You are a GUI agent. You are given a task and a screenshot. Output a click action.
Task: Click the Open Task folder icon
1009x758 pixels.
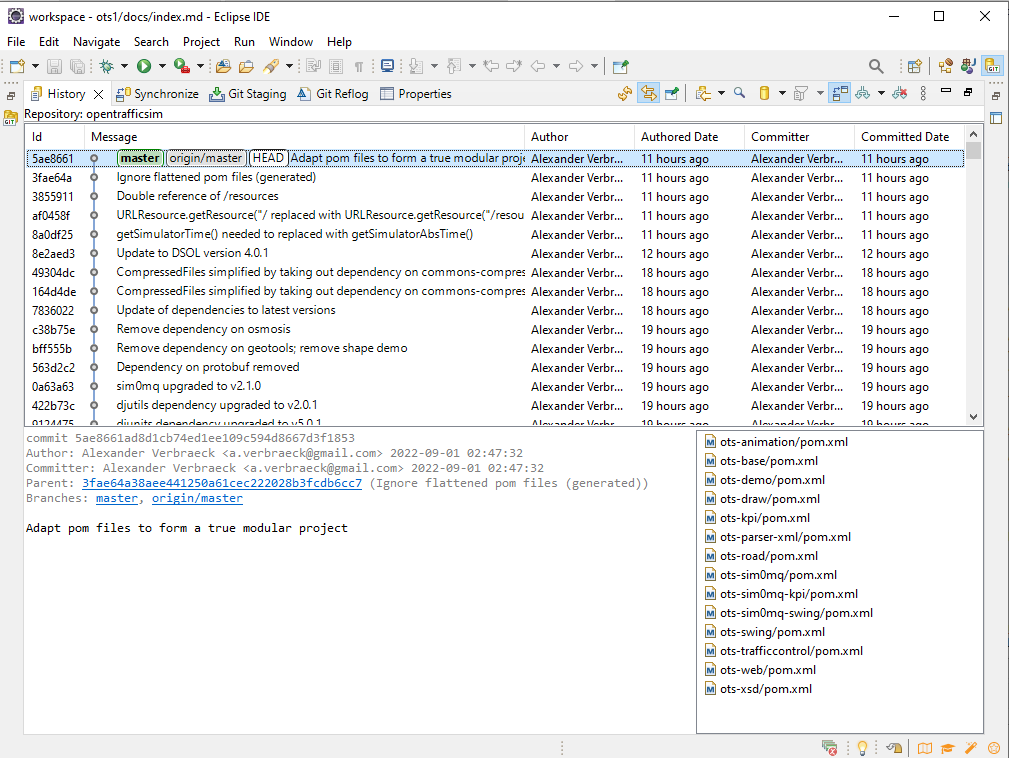point(246,66)
